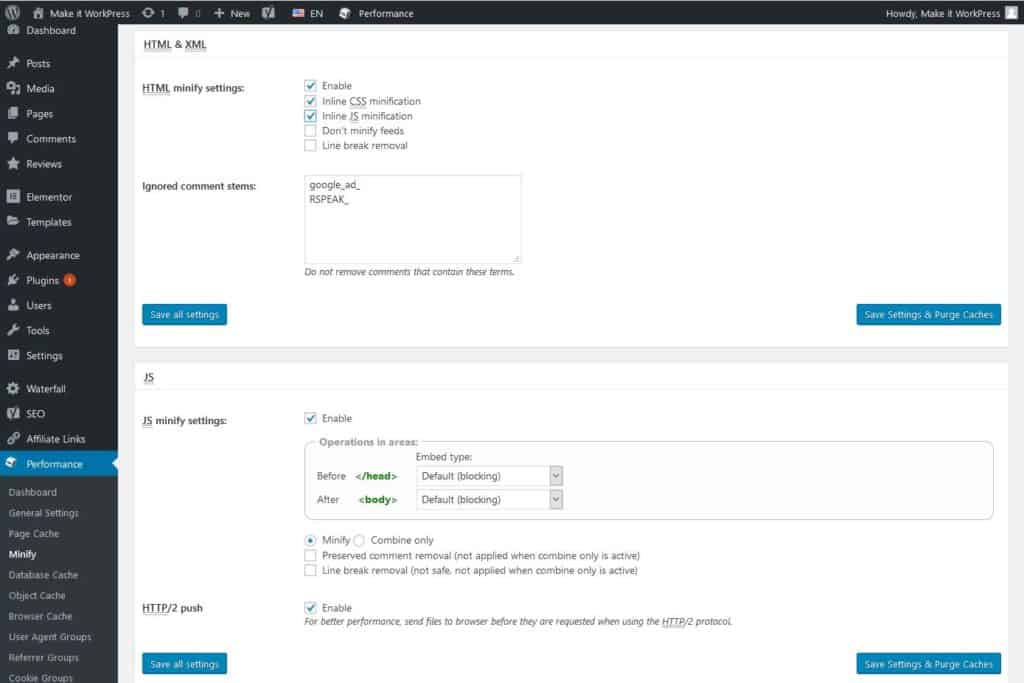
Task: Open User Agent Groups link
Action: click(x=50, y=637)
